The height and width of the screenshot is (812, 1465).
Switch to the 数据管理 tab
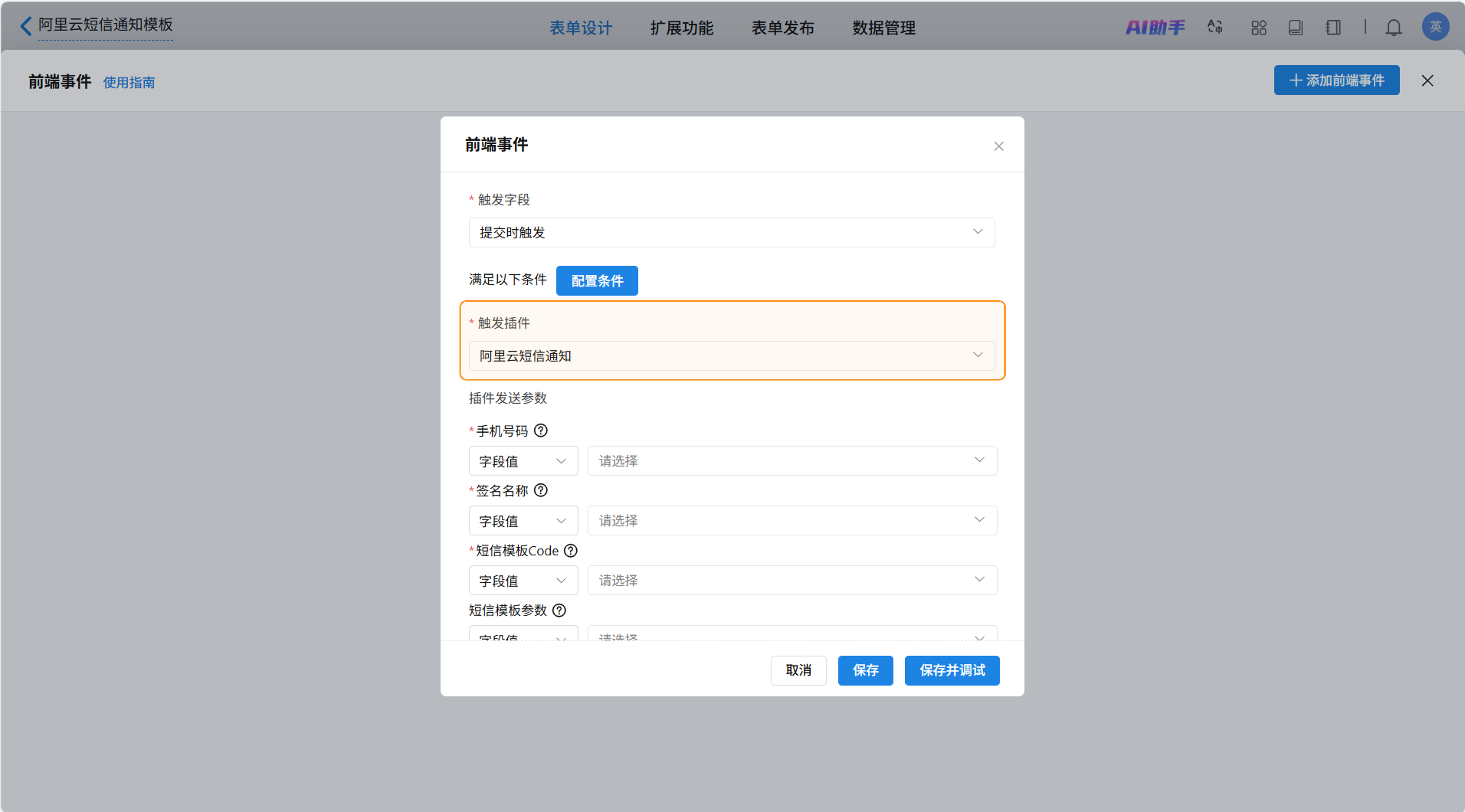coord(883,28)
